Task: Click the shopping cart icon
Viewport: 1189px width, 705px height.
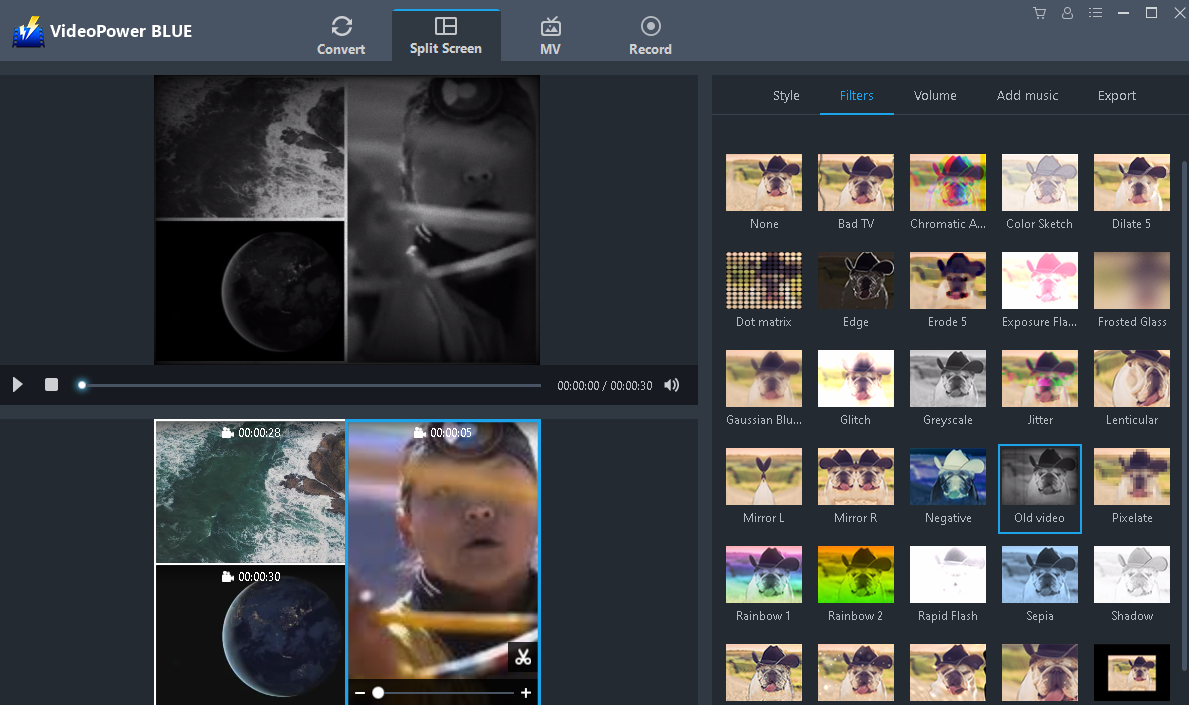Action: click(1039, 13)
